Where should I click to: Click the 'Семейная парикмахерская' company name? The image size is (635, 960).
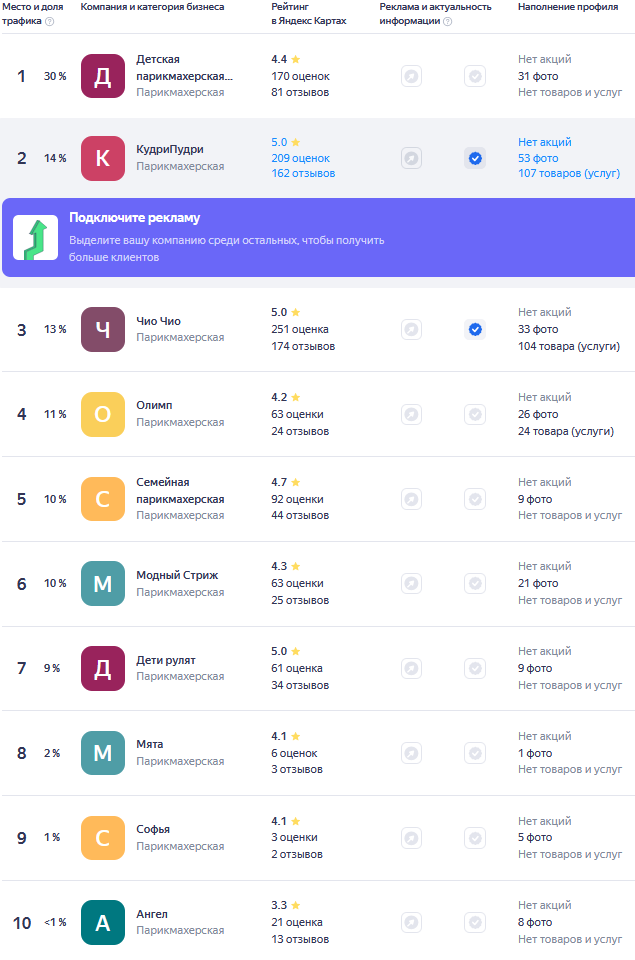[x=180, y=491]
